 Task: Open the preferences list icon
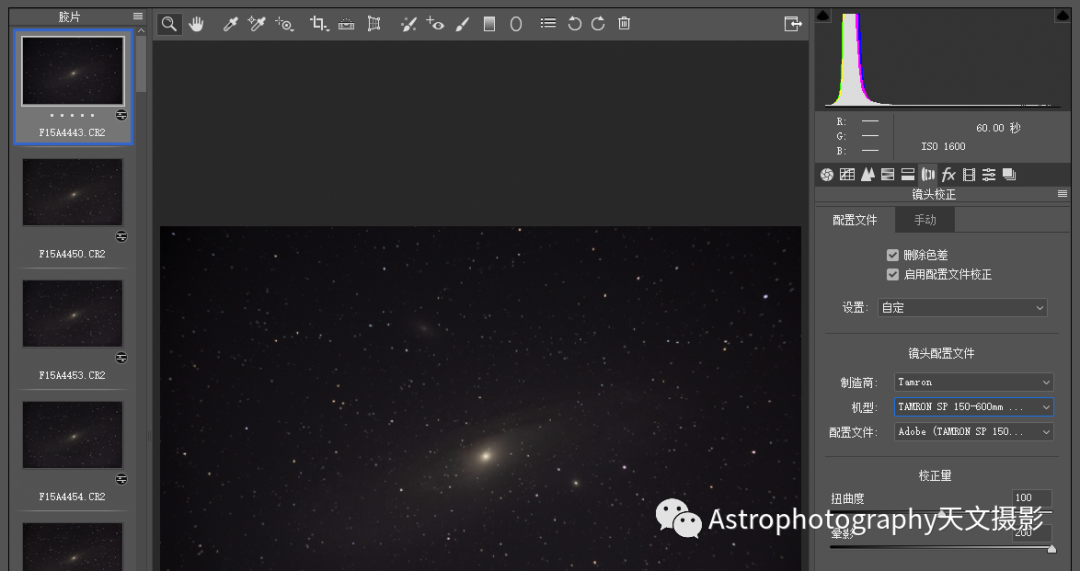point(548,23)
